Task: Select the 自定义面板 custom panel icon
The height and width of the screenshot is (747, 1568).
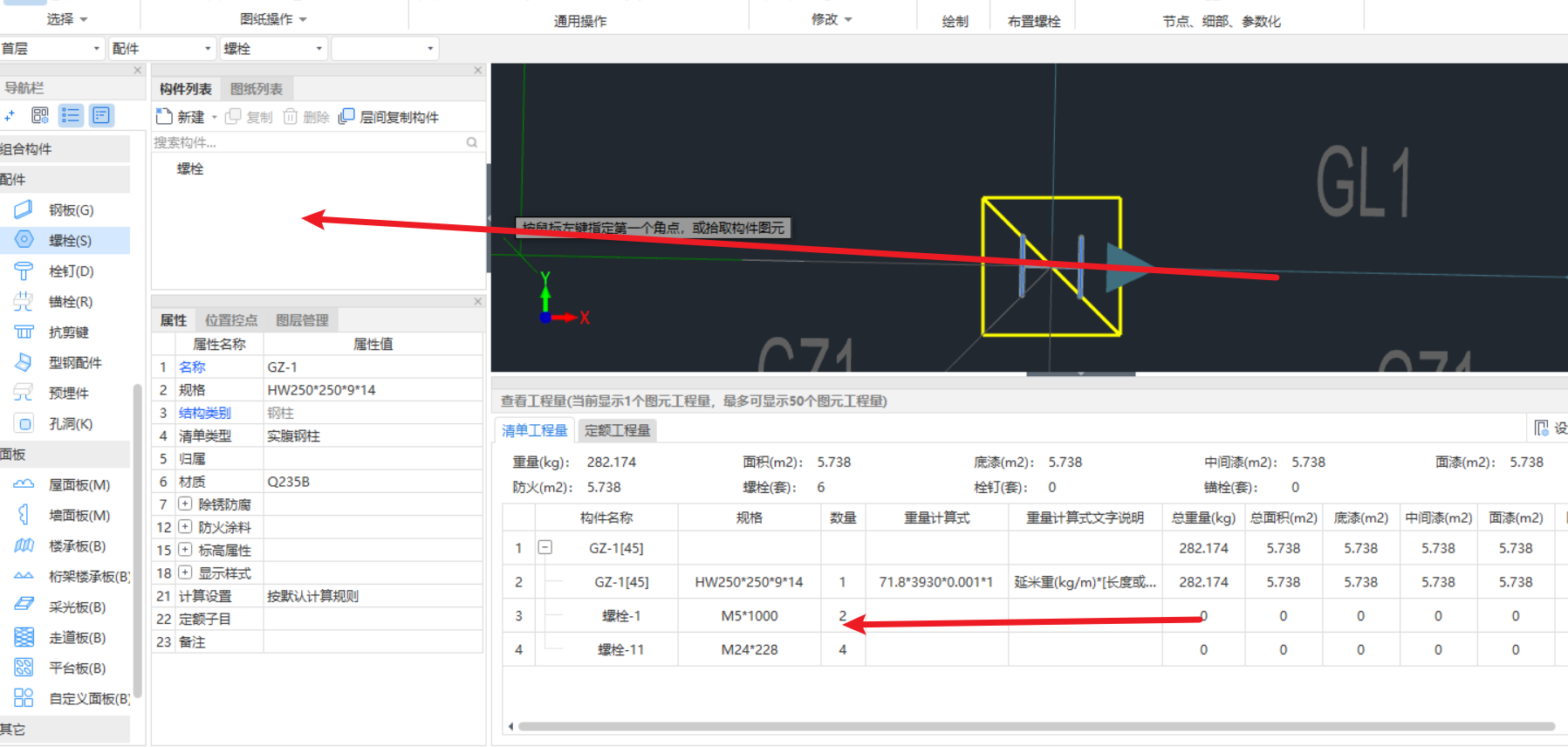Action: (x=24, y=698)
